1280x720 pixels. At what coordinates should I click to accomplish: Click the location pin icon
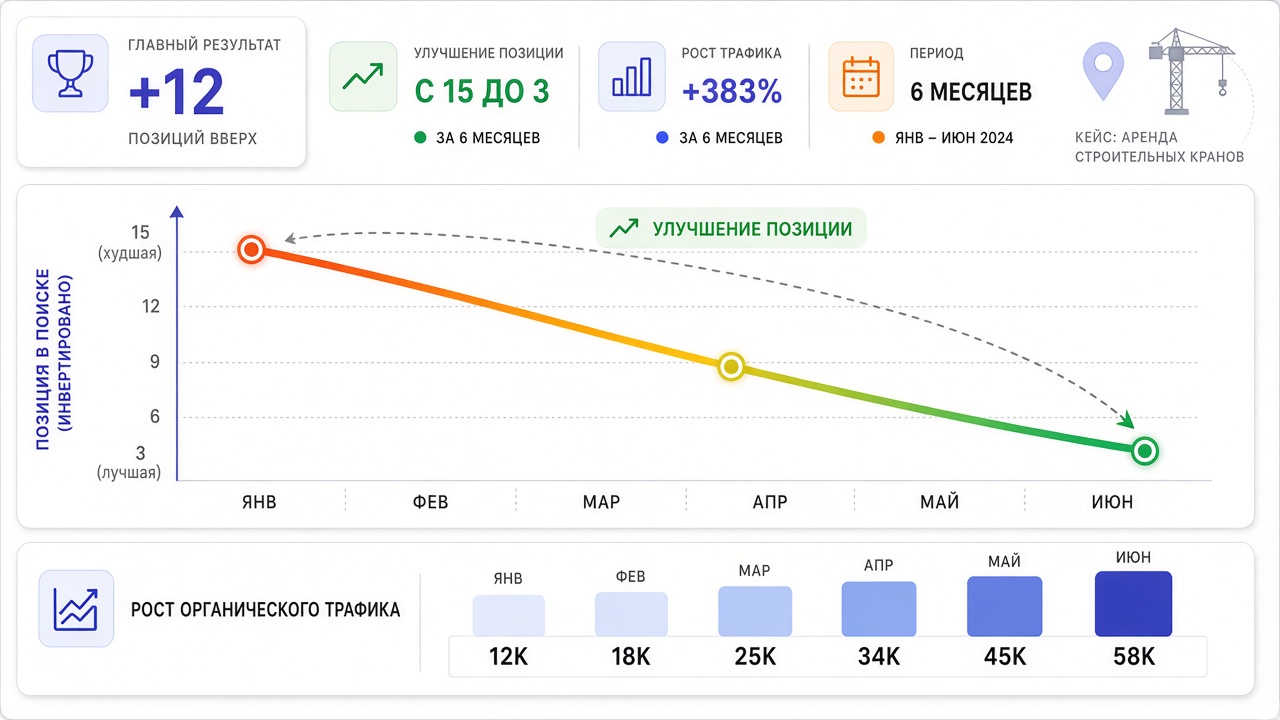pyautogui.click(x=1103, y=74)
